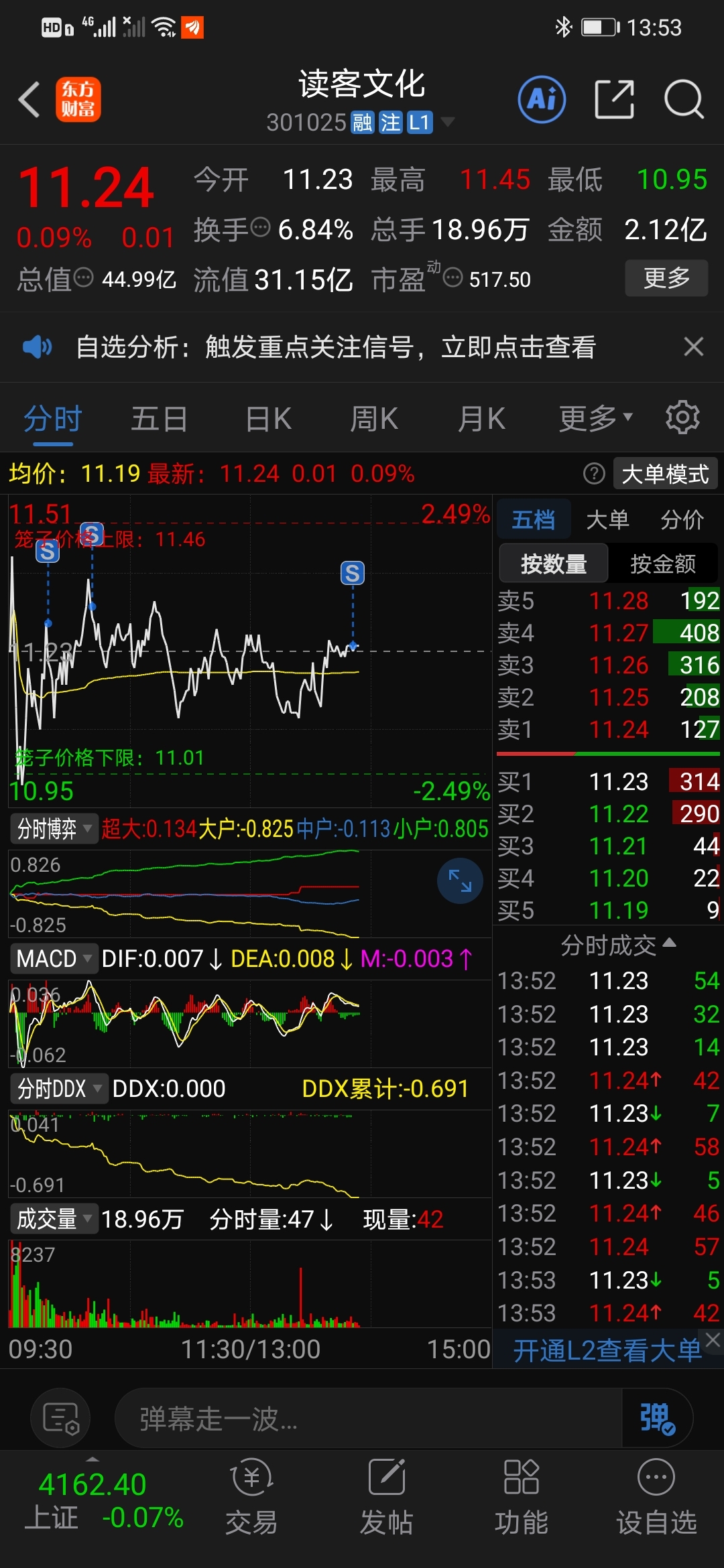Tap 买2 price 11.22 row
The height and width of the screenshot is (1568, 724).
tap(609, 813)
